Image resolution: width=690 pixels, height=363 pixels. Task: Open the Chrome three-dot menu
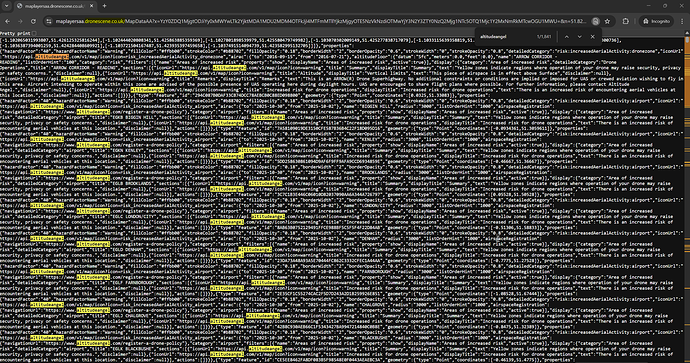pos(682,21)
